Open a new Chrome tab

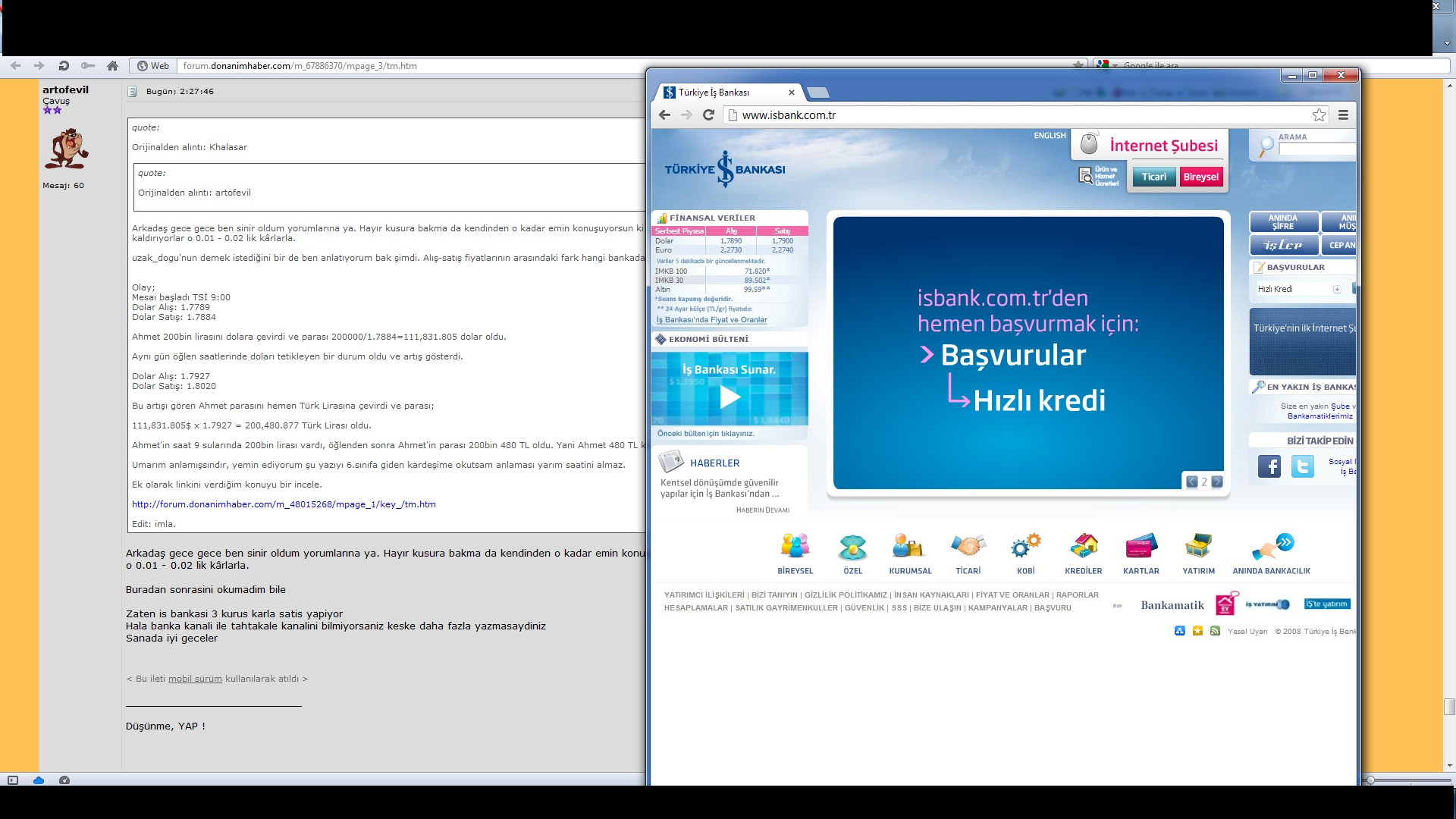point(817,93)
